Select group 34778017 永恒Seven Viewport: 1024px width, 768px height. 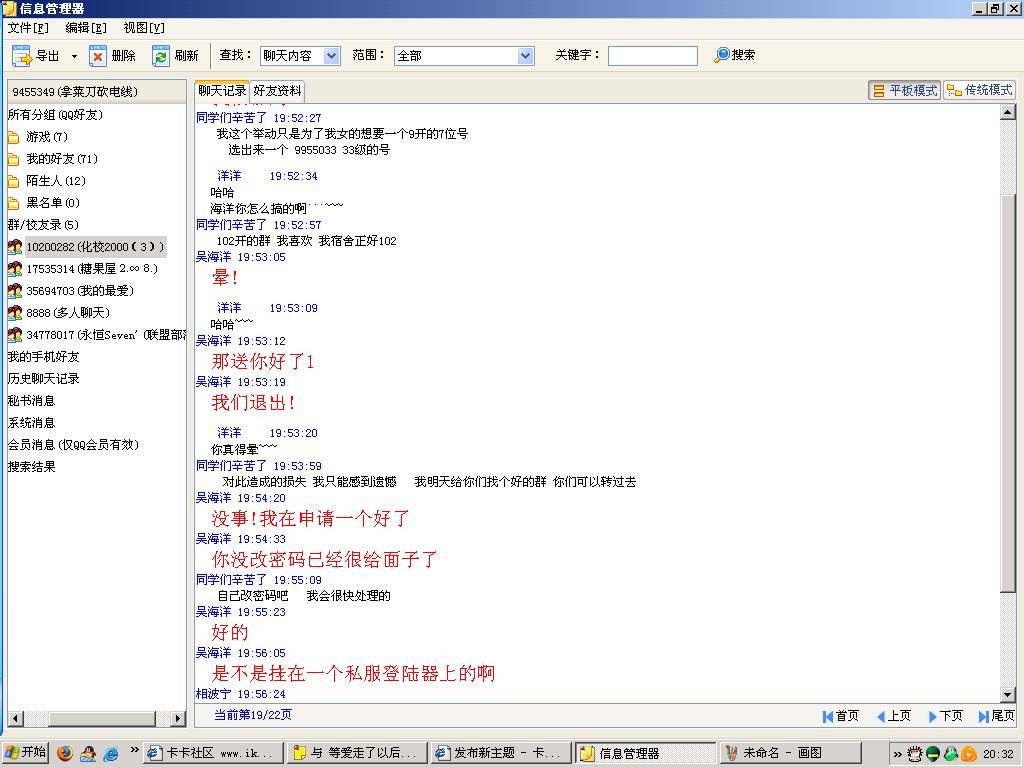[x=106, y=335]
